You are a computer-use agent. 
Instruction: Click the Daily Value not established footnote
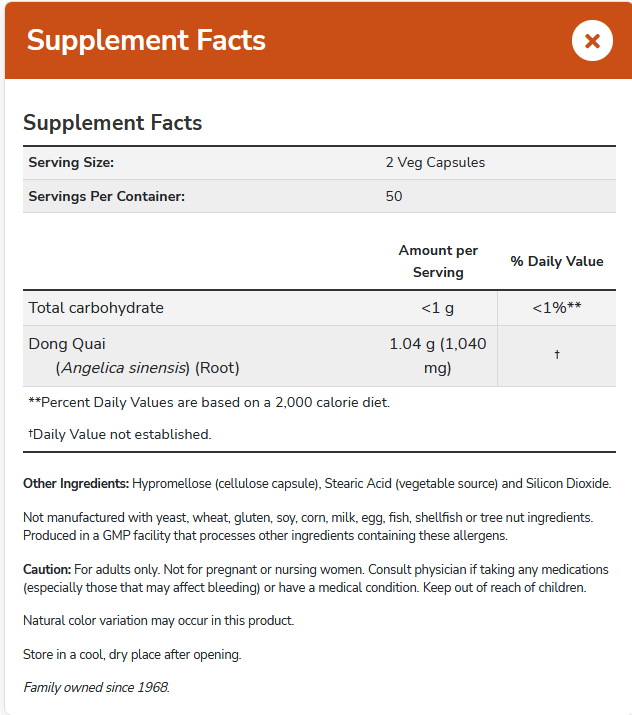tap(120, 434)
